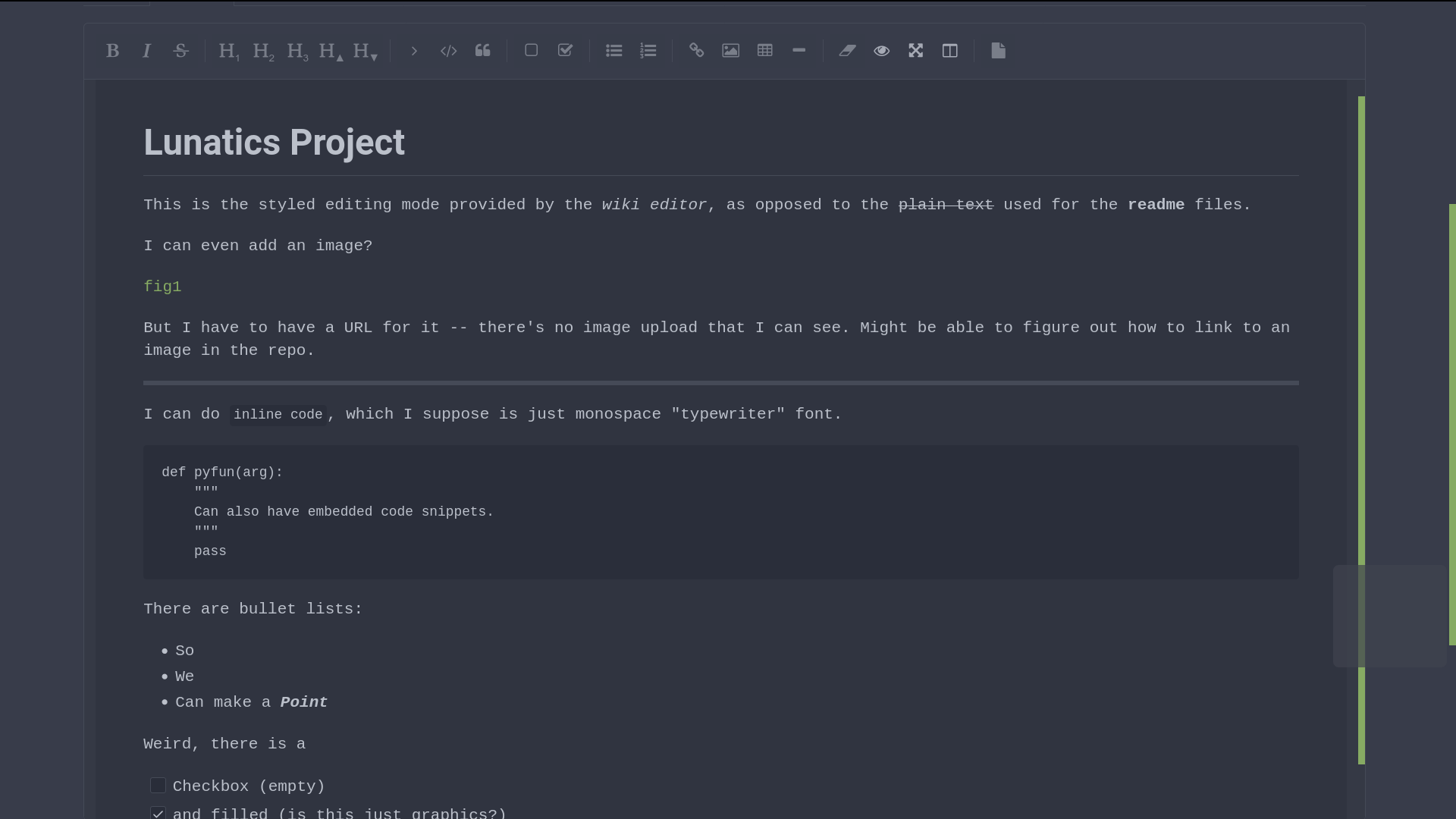Insert link with chain icon
This screenshot has height=819, width=1456.
pyautogui.click(x=696, y=51)
